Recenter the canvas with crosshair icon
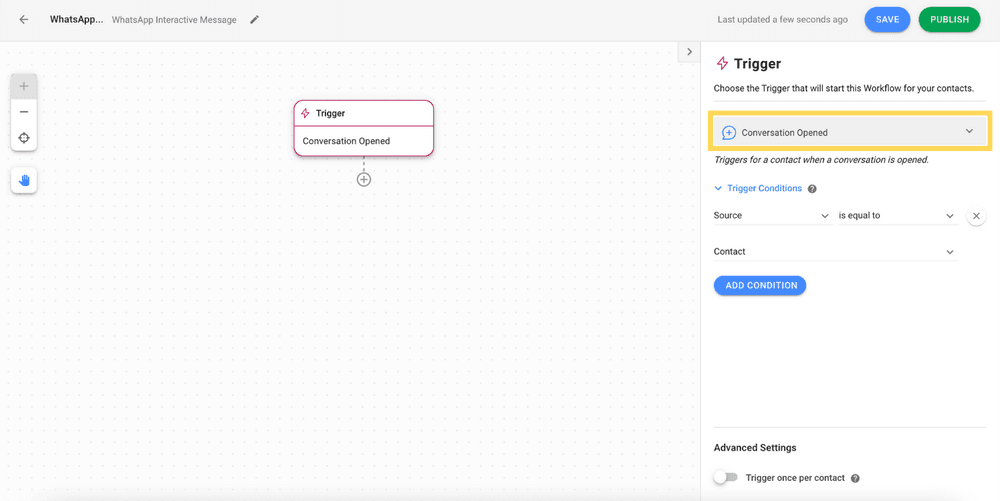1000x501 pixels. [x=24, y=138]
